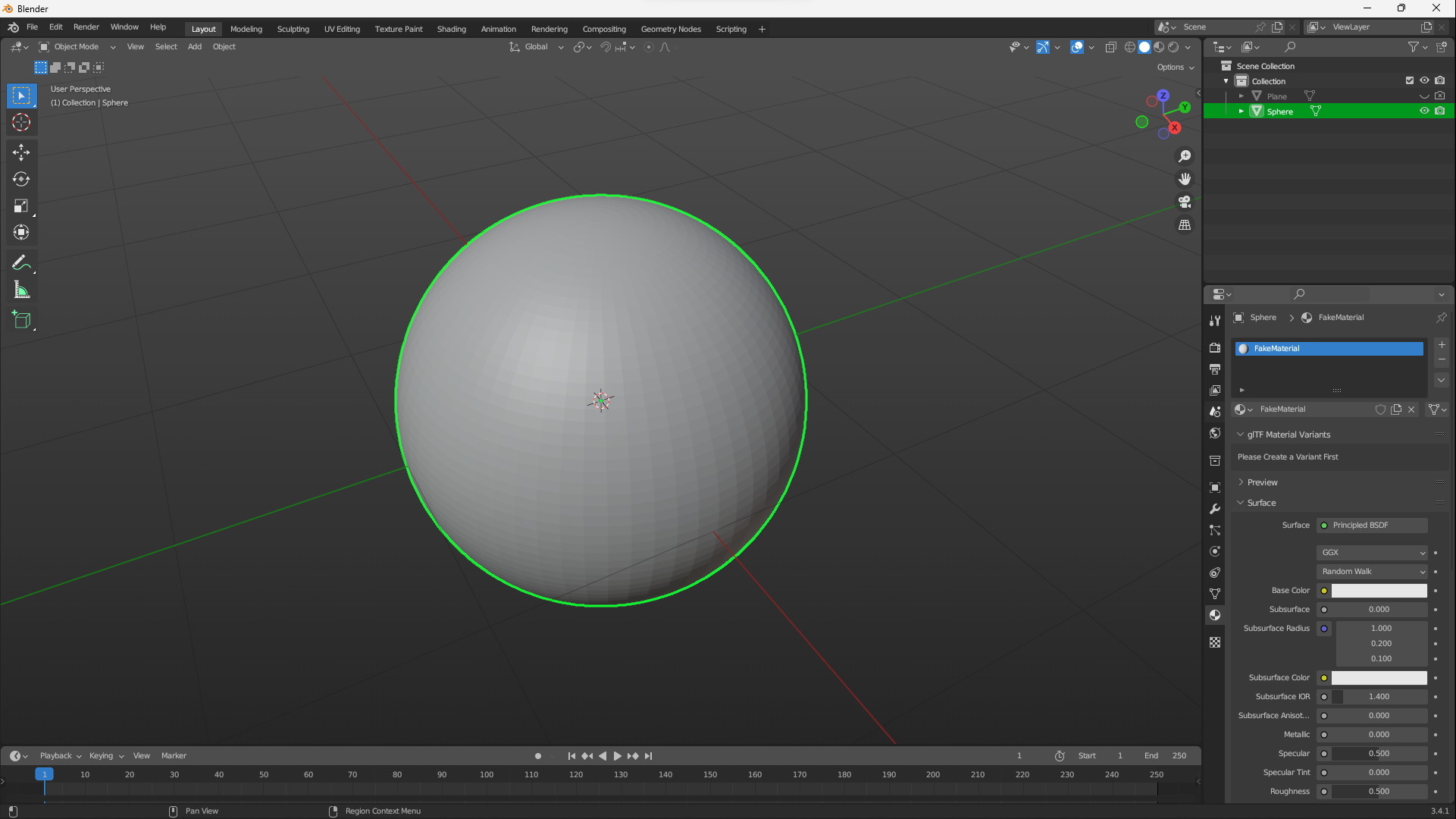Open the Render Properties tab
Image resolution: width=1456 pixels, height=819 pixels.
1215,347
